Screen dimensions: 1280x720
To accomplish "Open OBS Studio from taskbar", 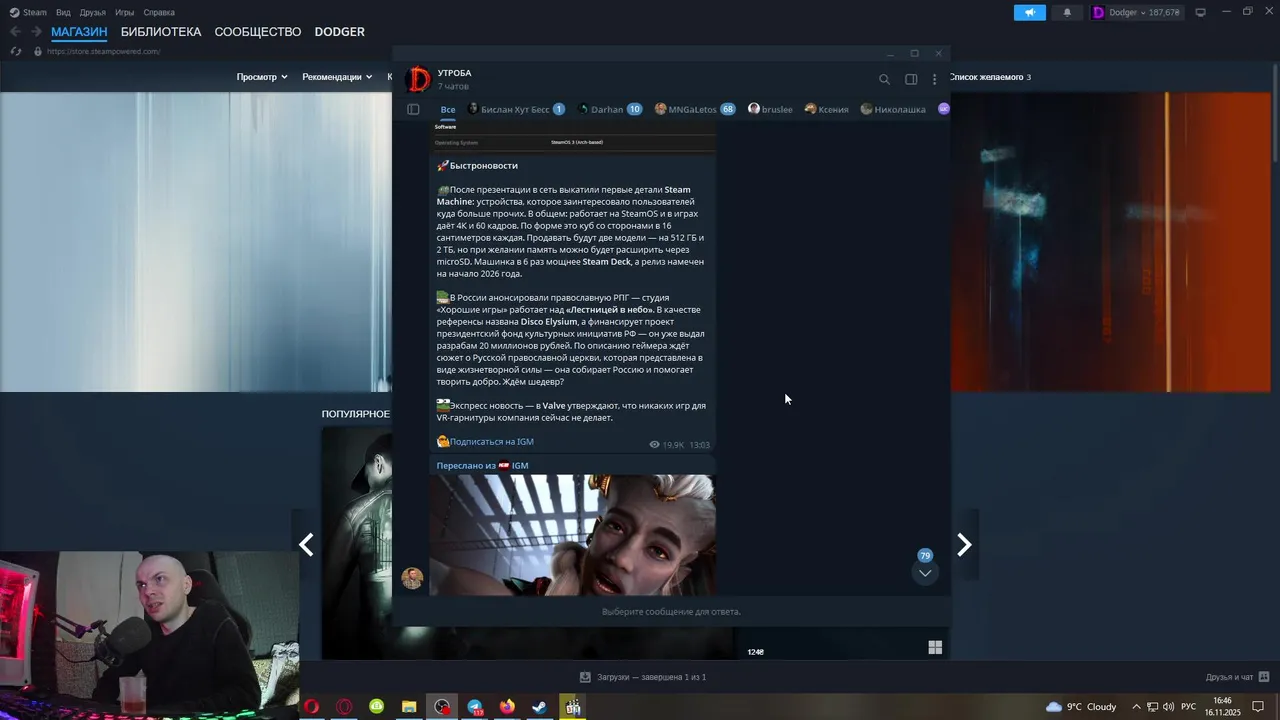I will 442,707.
